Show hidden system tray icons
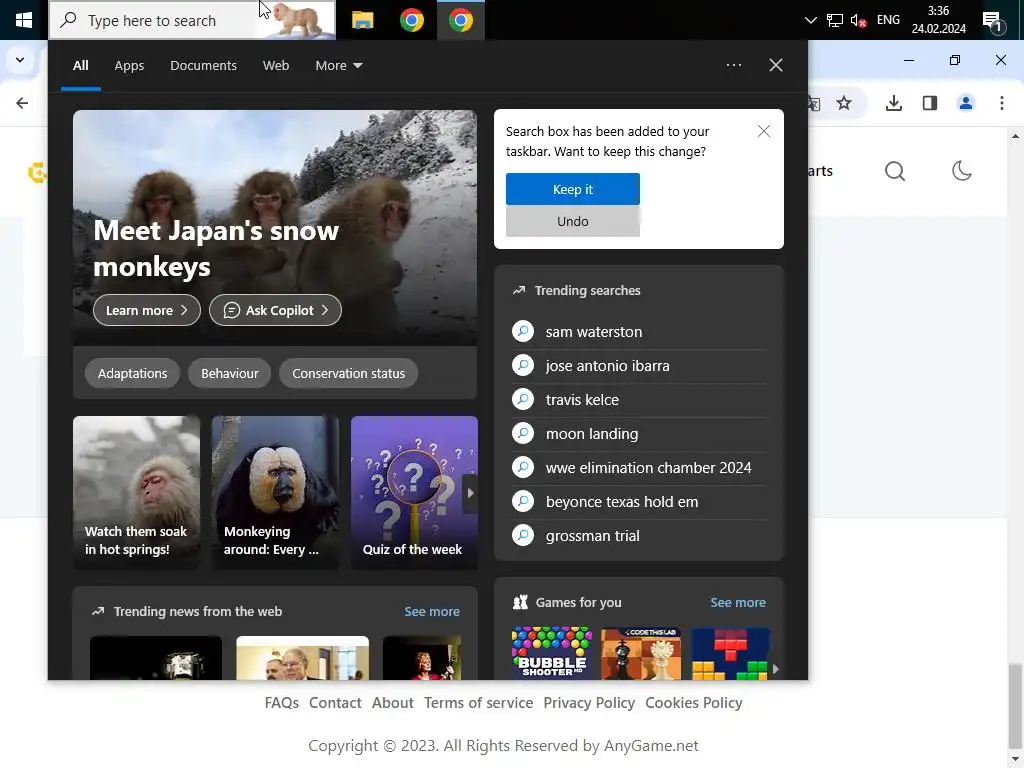Viewport: 1024px width, 768px height. tap(810, 20)
